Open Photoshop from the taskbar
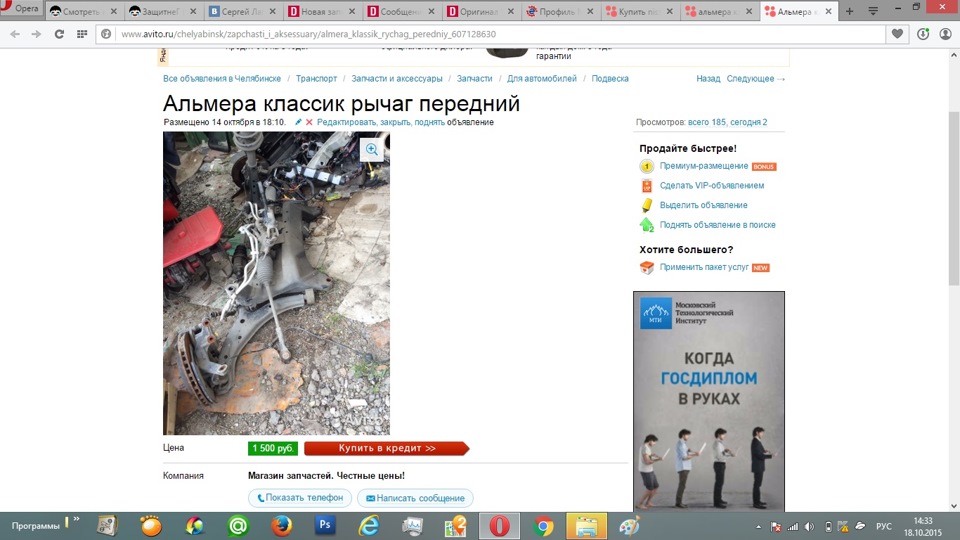960x540 pixels. 325,525
